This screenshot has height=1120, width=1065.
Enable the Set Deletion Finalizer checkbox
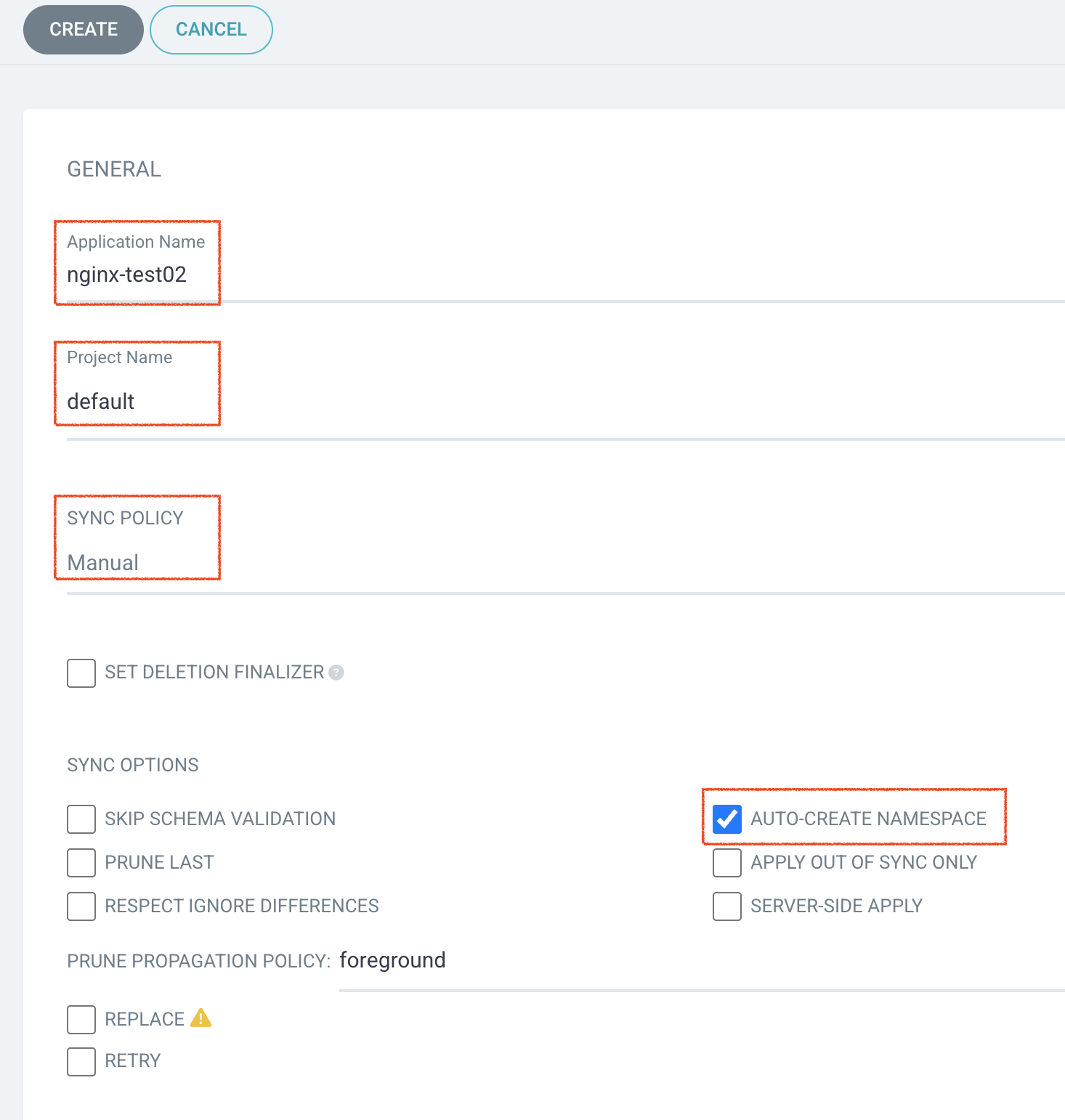pos(81,673)
